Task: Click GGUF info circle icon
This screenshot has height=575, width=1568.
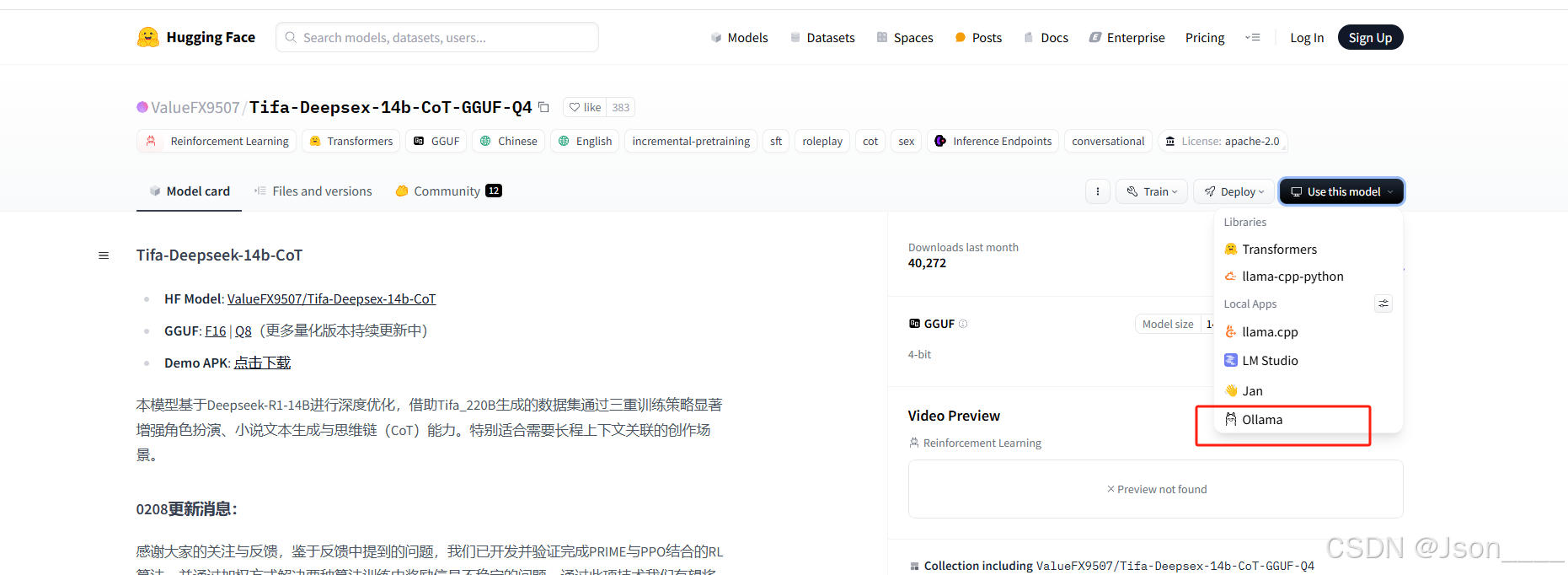Action: tap(963, 324)
